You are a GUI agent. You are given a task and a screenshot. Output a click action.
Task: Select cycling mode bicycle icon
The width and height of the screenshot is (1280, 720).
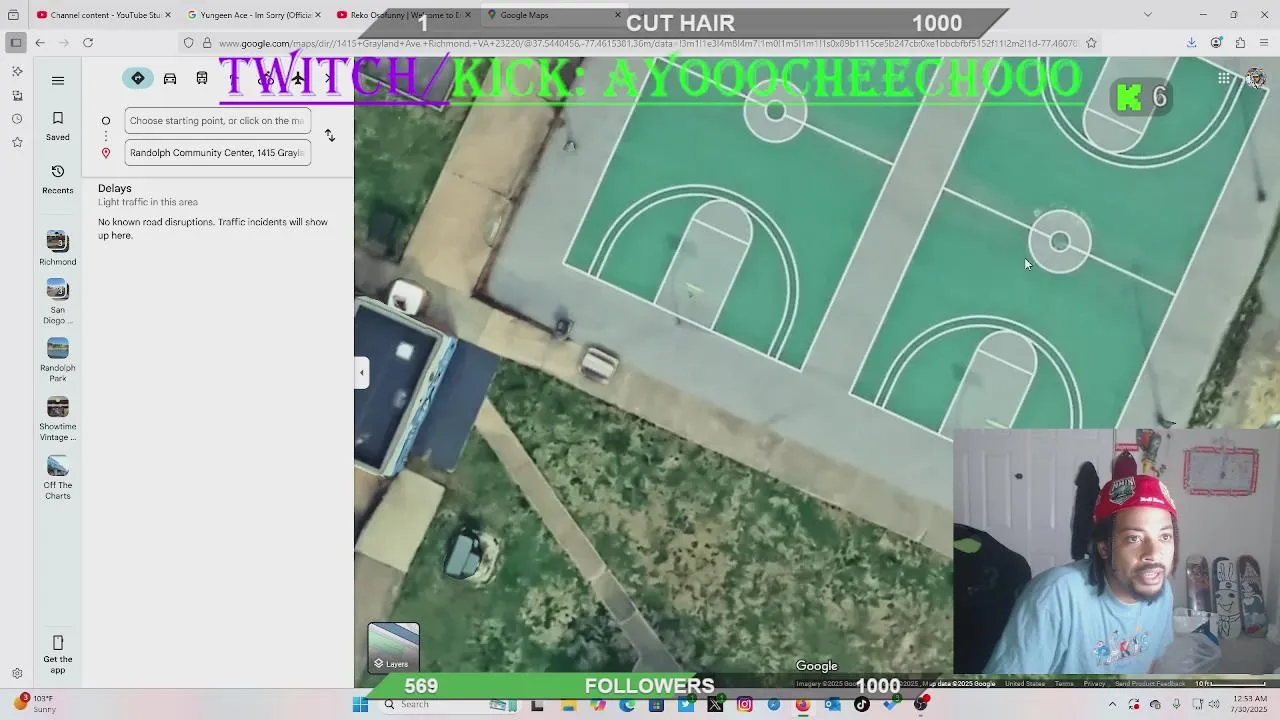click(266, 79)
